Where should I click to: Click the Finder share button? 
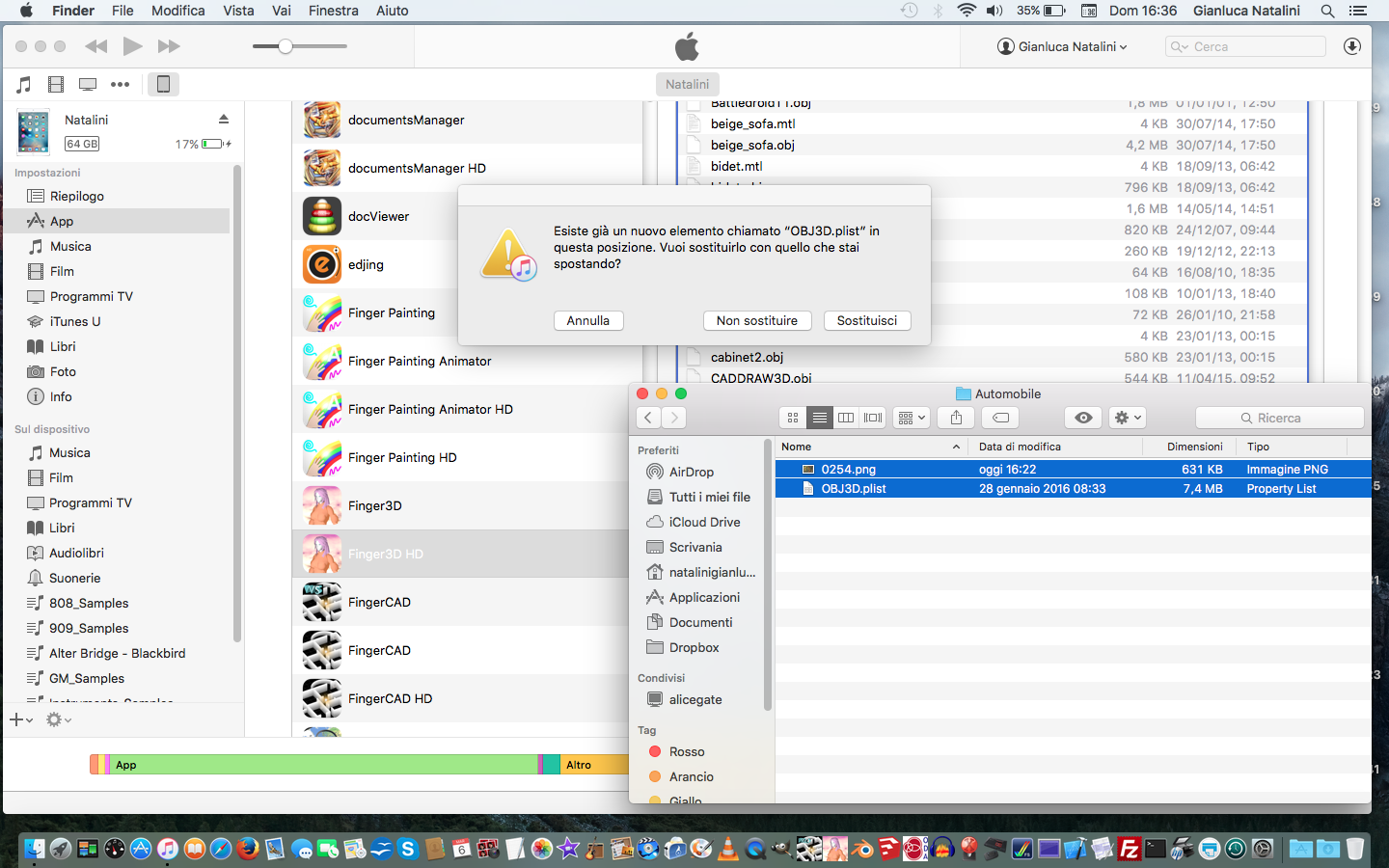click(x=956, y=418)
